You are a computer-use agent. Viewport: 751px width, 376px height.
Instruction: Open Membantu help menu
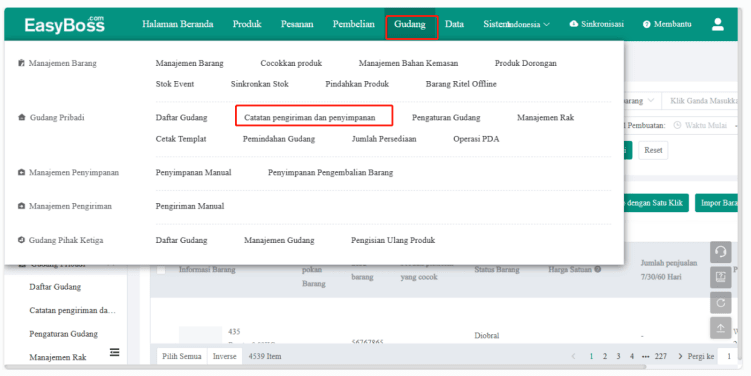[667, 24]
